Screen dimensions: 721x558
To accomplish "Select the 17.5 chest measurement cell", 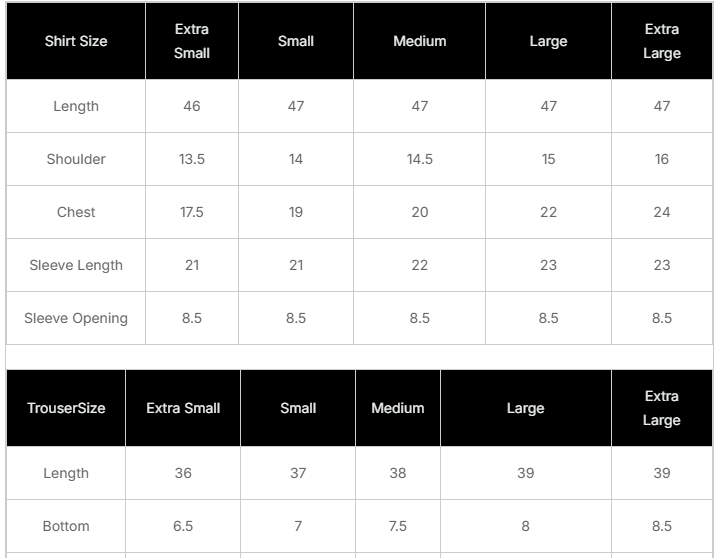I will coord(192,212).
